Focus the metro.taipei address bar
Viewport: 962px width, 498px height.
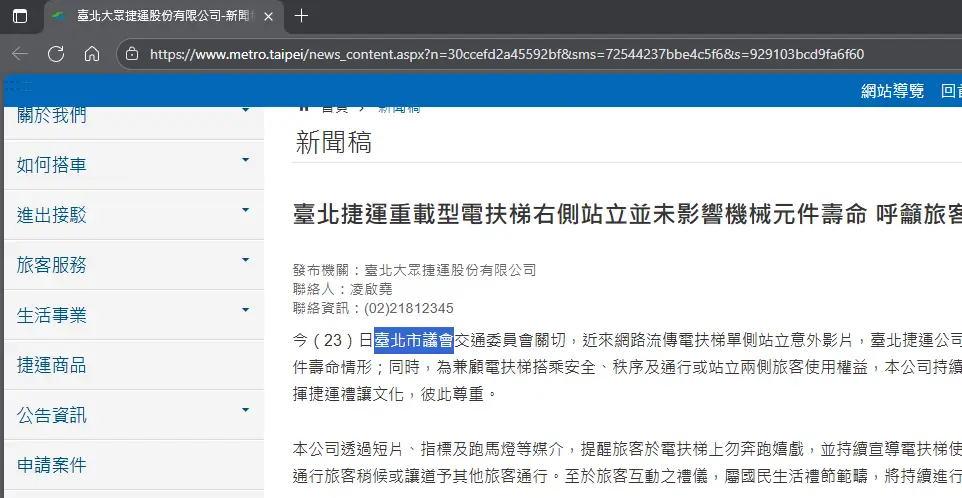pos(507,55)
